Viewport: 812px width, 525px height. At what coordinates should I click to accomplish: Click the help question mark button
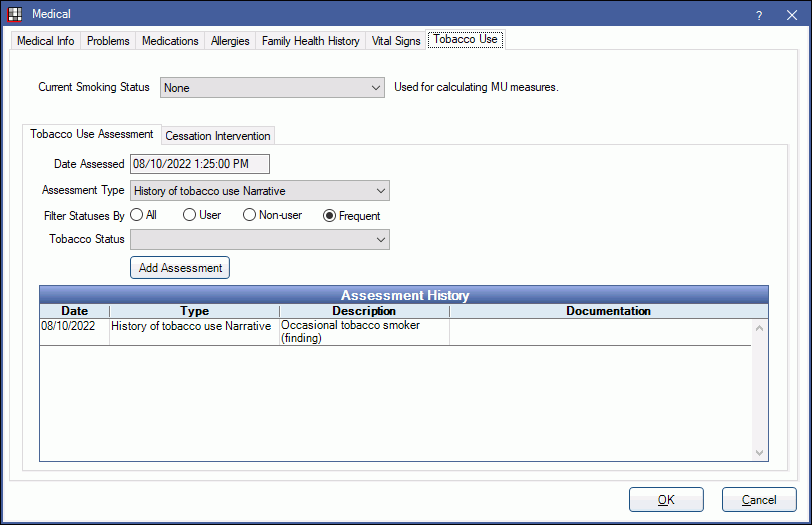(x=760, y=14)
